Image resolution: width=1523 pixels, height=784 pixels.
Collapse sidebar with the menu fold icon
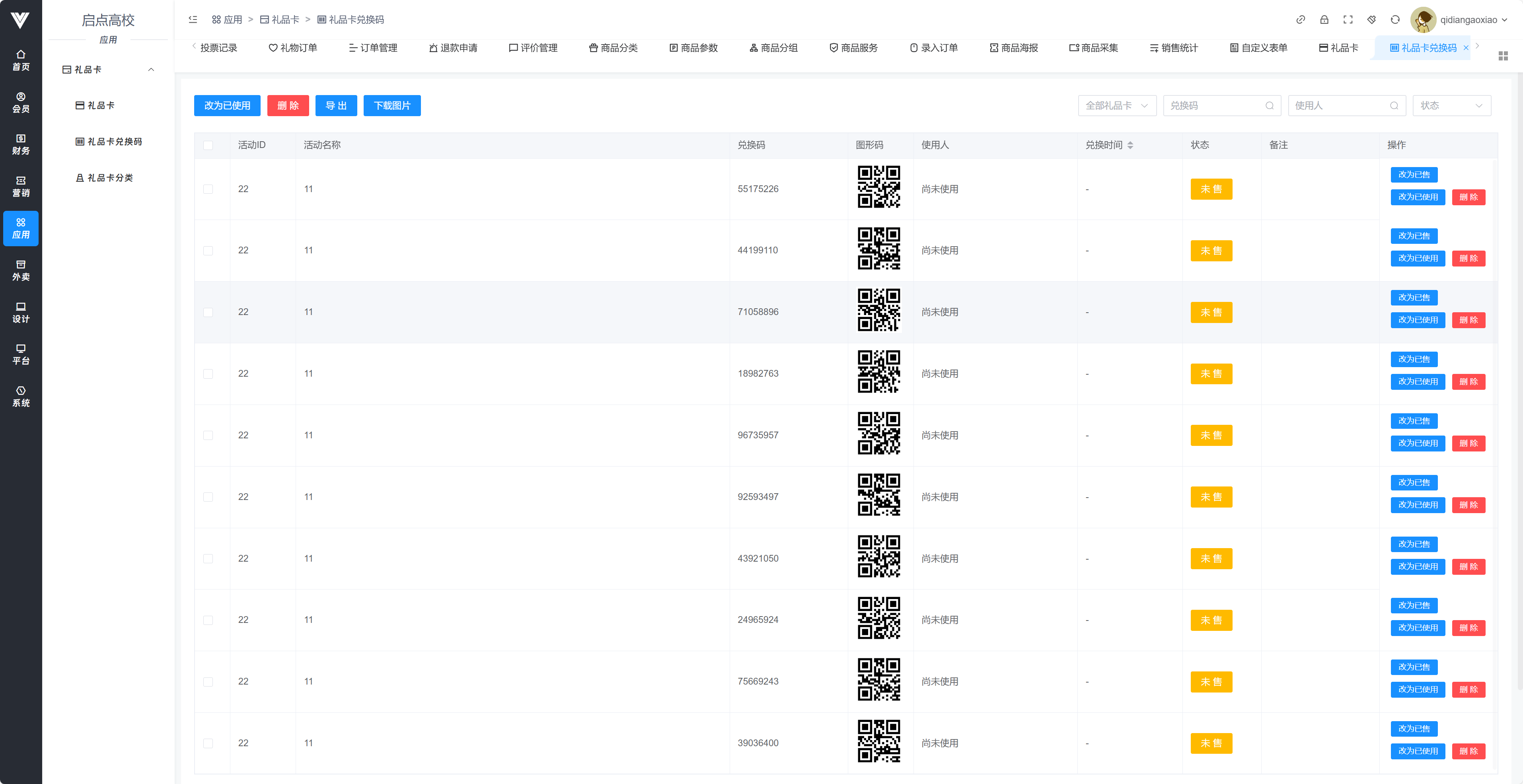(193, 19)
